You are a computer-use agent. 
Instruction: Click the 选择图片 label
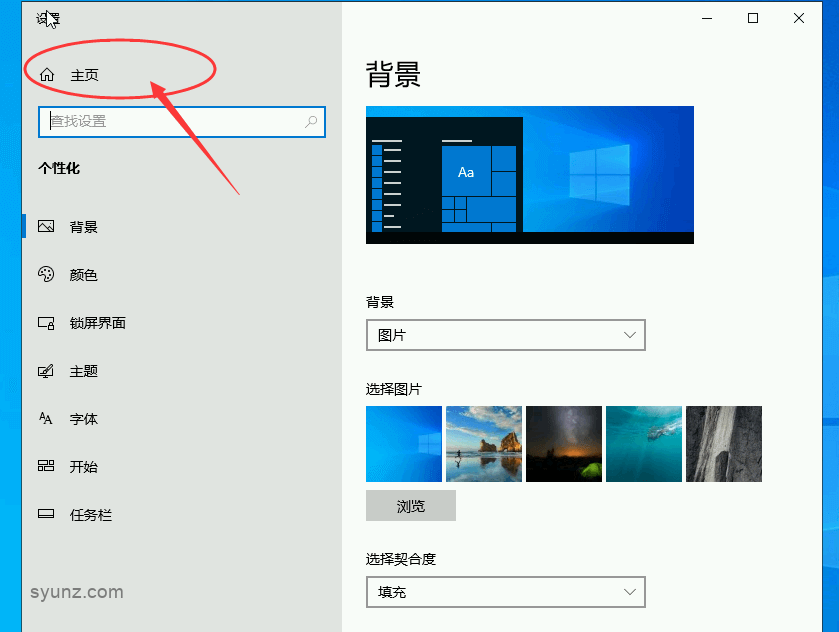pos(394,389)
